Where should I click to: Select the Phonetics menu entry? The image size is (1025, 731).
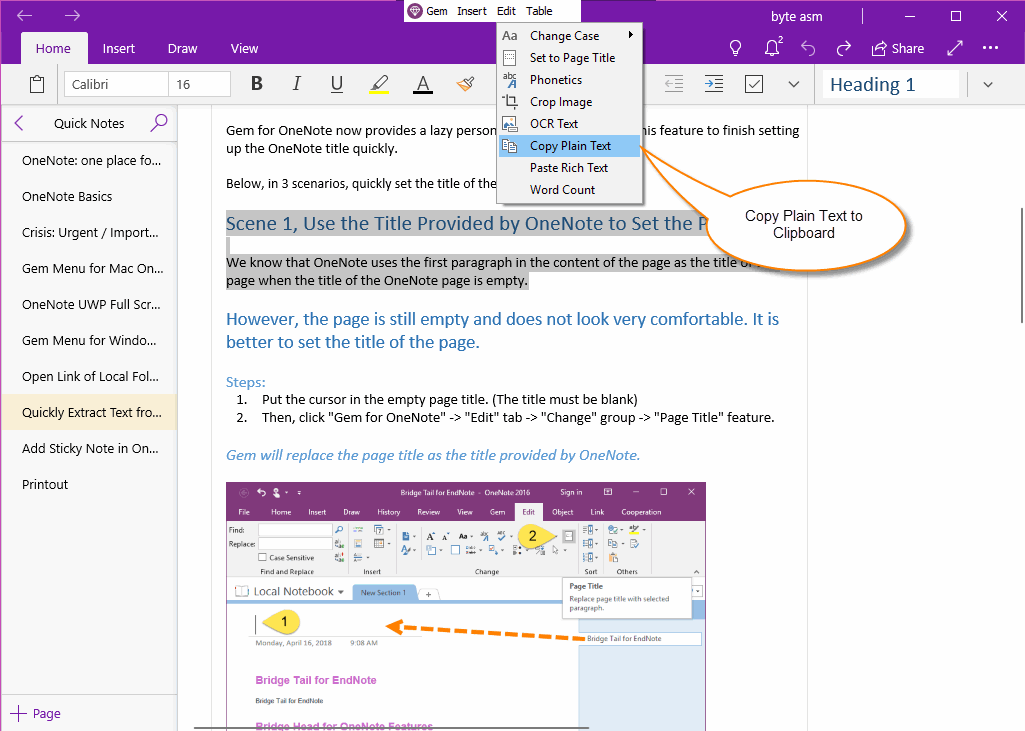(x=569, y=80)
